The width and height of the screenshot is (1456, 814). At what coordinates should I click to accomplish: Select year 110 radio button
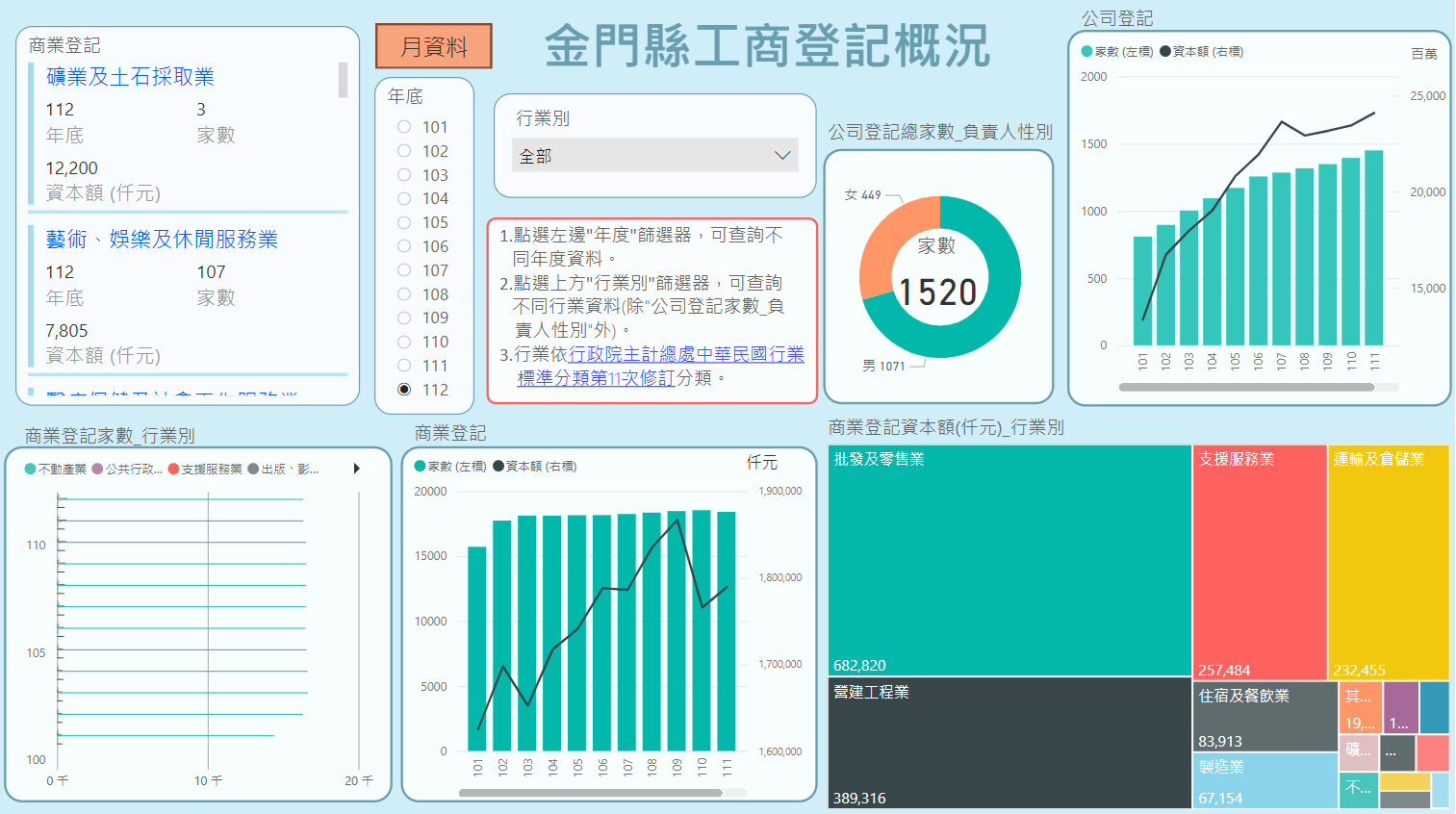click(x=404, y=342)
